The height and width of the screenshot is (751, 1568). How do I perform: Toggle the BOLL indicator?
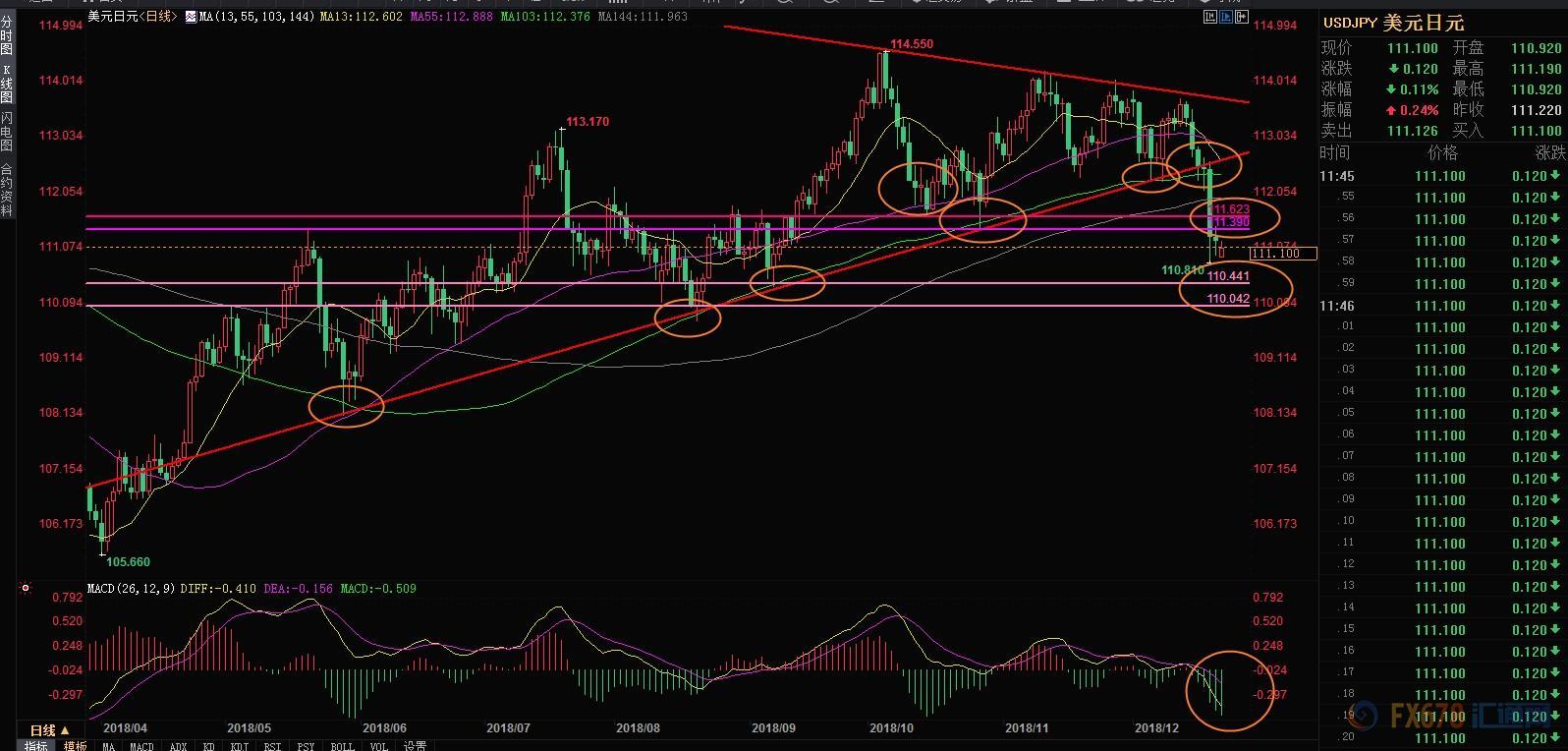coord(342,746)
